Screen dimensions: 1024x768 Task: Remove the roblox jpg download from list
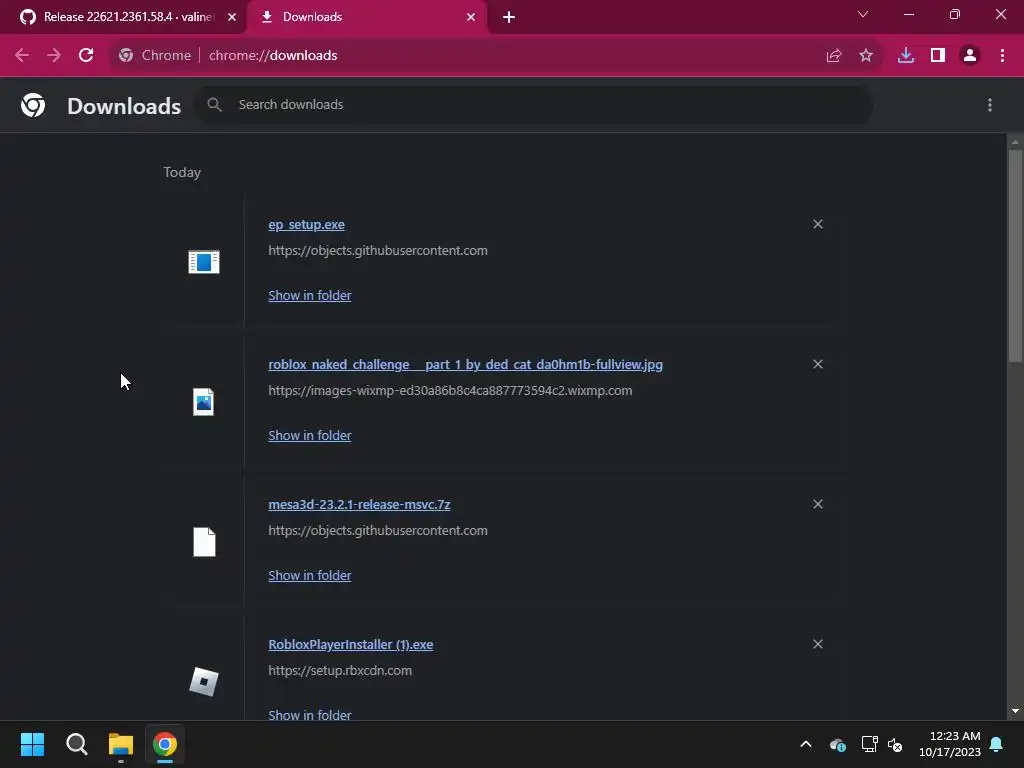coord(818,364)
